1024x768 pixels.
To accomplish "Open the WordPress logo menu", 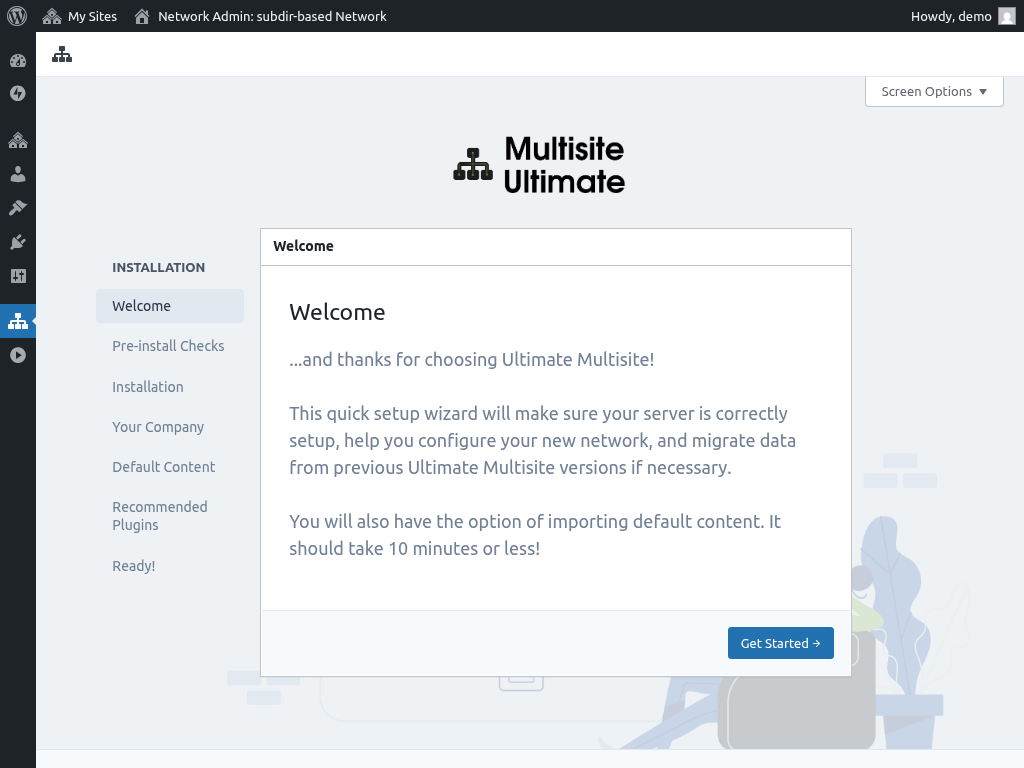I will coord(17,16).
